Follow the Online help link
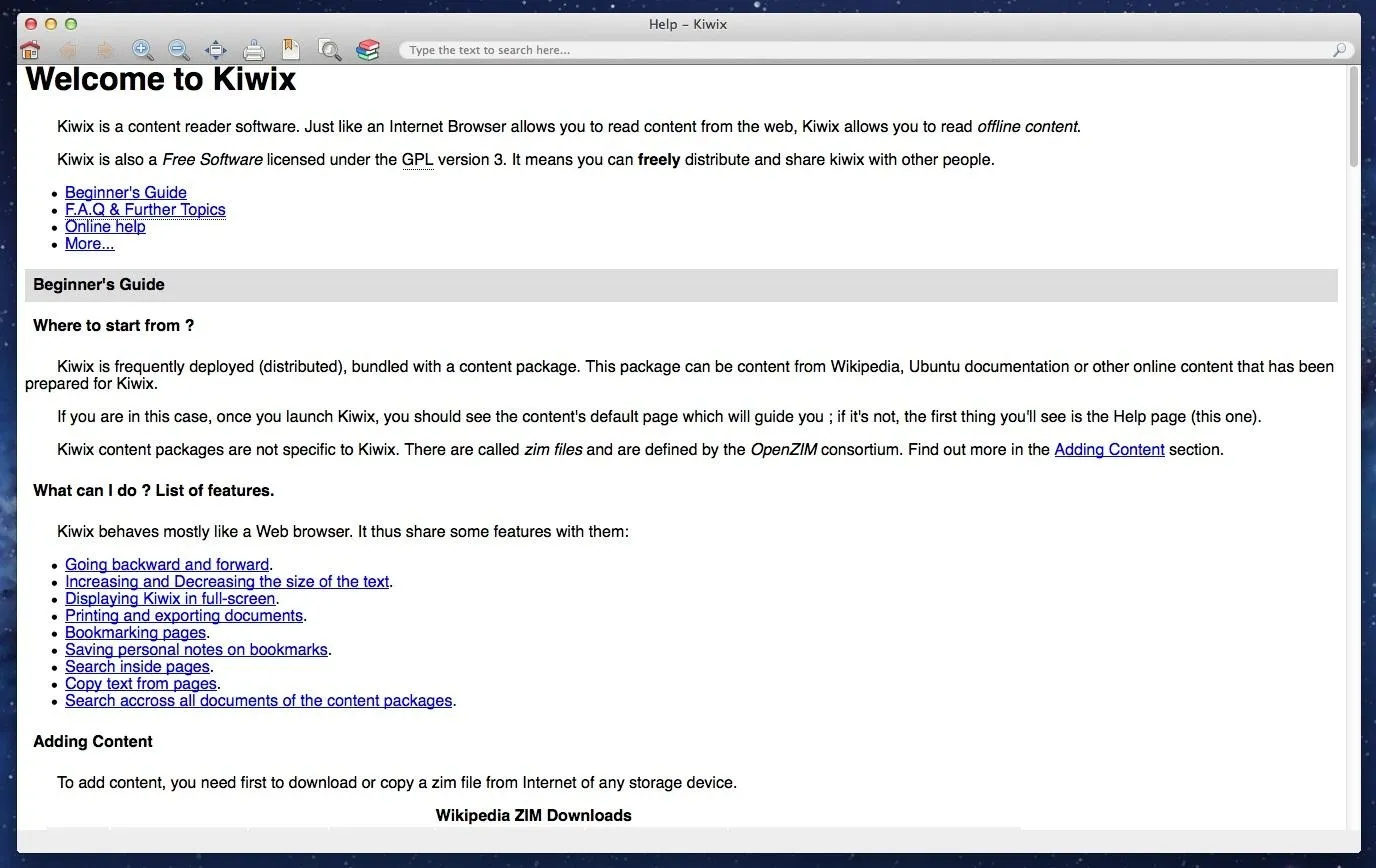 tap(105, 226)
